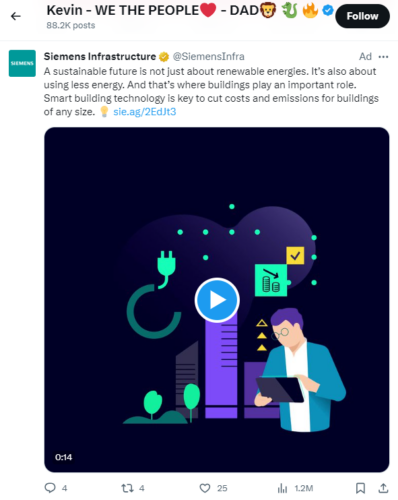Click the share upload icon
The height and width of the screenshot is (500, 398).
point(383,488)
